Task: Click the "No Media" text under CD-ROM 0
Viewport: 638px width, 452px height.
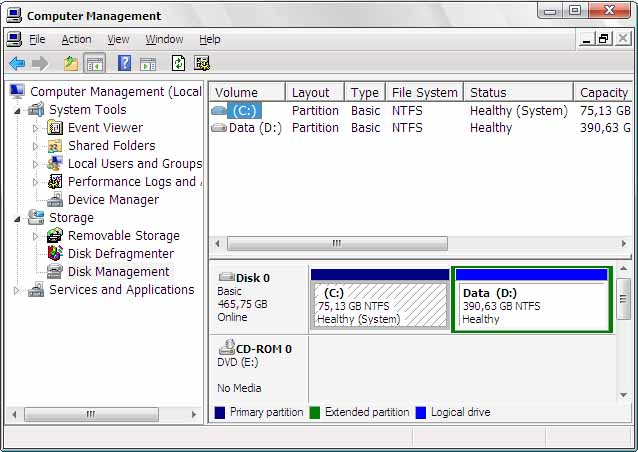Action: pos(239,388)
